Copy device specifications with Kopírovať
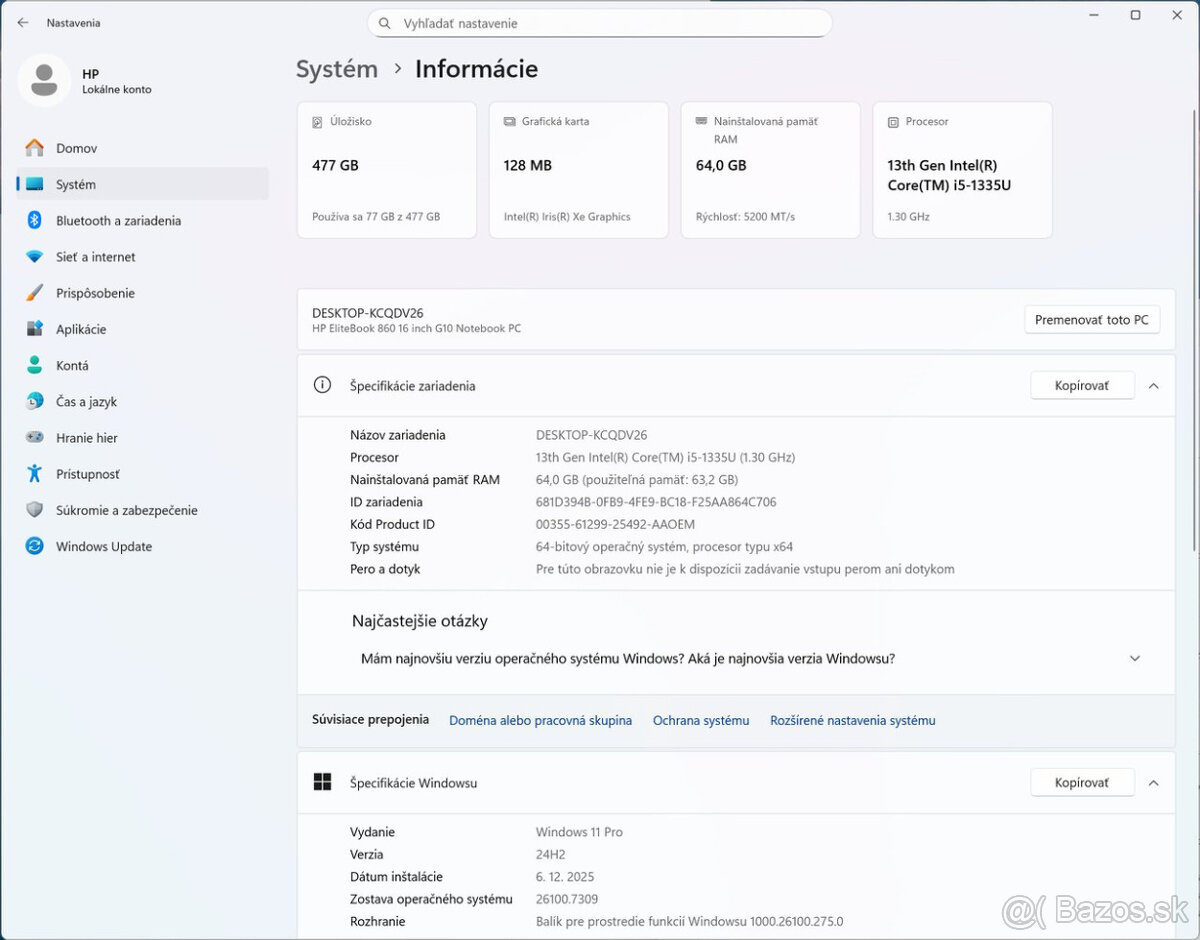This screenshot has width=1200, height=940. [x=1081, y=386]
